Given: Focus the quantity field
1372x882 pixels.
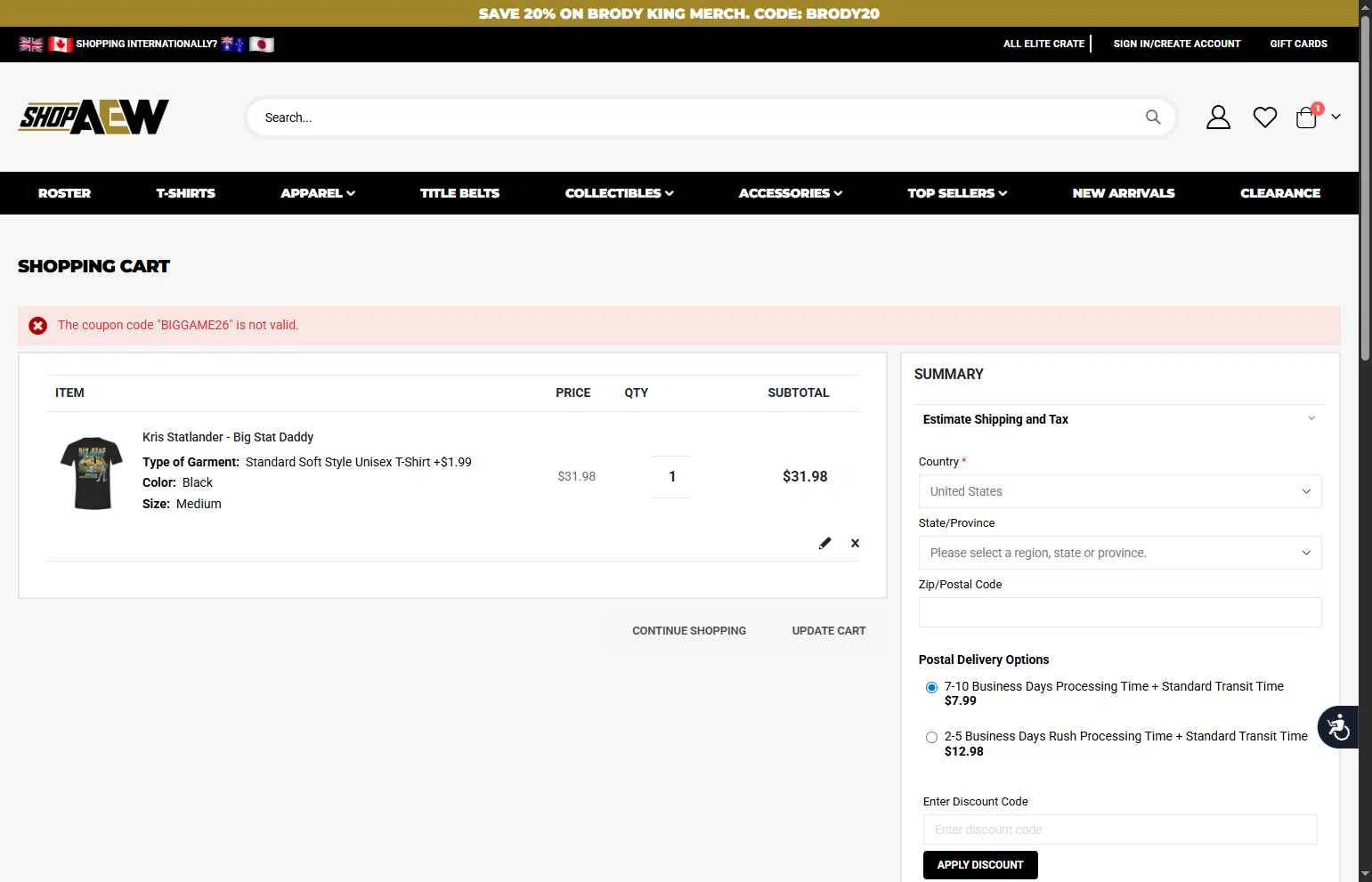Looking at the screenshot, I should tap(672, 477).
